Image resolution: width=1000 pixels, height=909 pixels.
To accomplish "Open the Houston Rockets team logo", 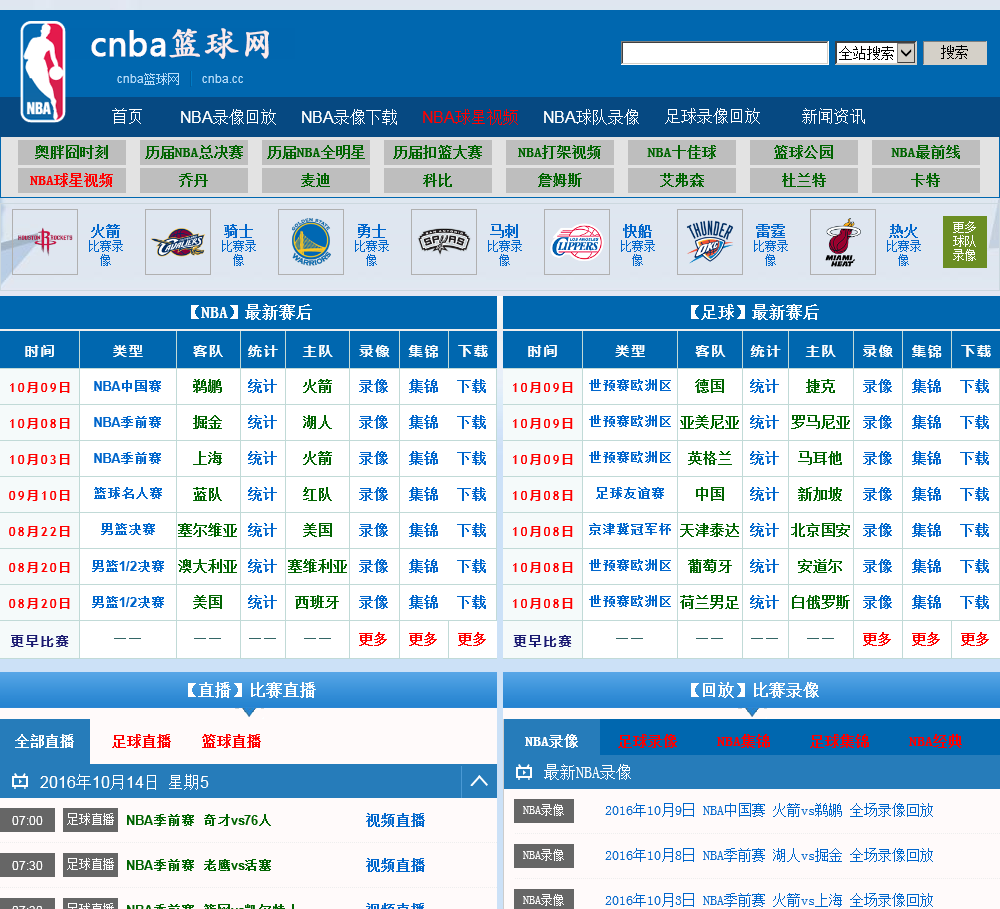I will click(45, 242).
